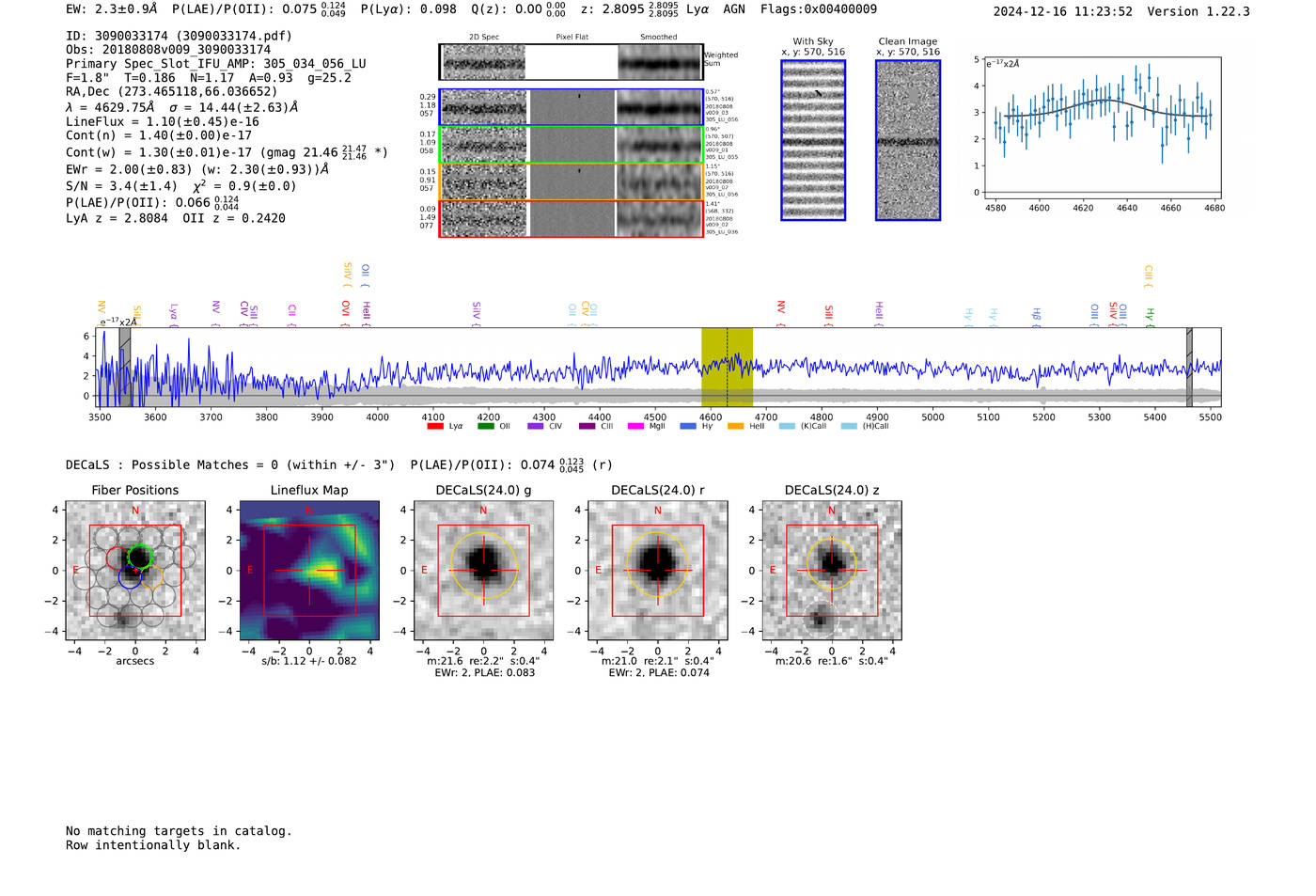
Task: Click the Fiber Positions image panel
Action: coord(134,571)
